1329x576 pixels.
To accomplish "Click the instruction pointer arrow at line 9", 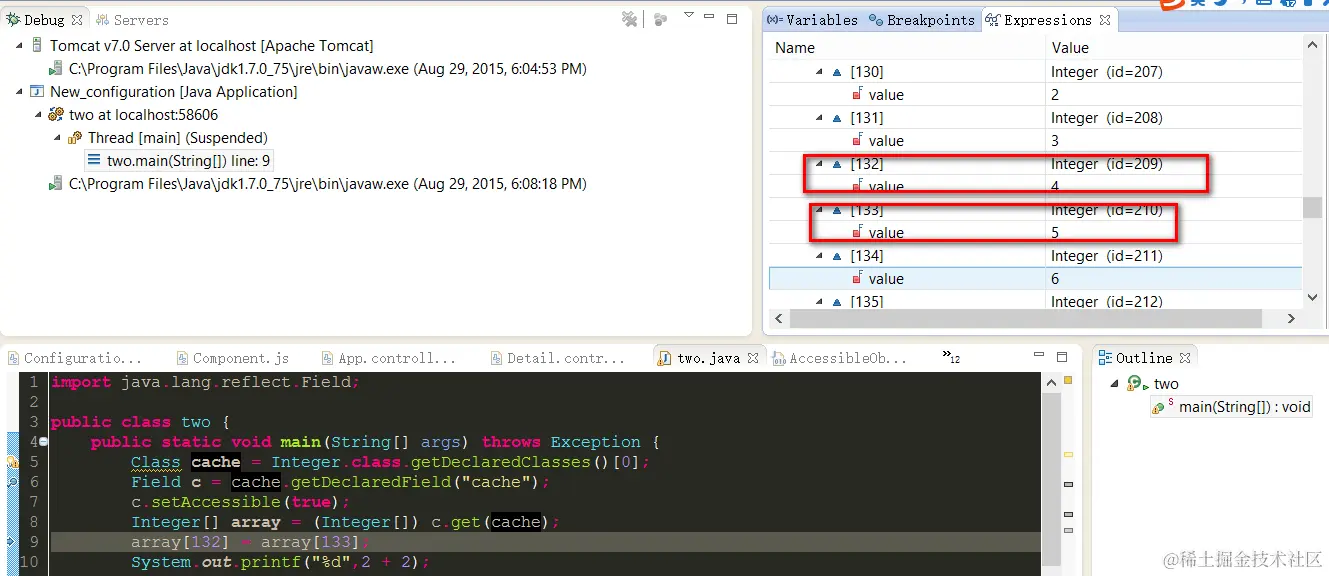I will click(12, 542).
